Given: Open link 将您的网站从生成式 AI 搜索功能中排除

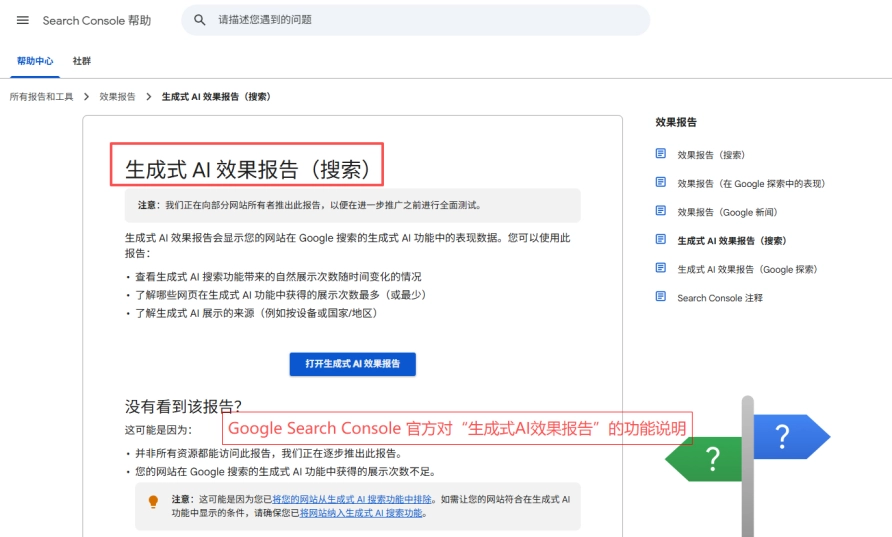Looking at the screenshot, I should point(352,499).
